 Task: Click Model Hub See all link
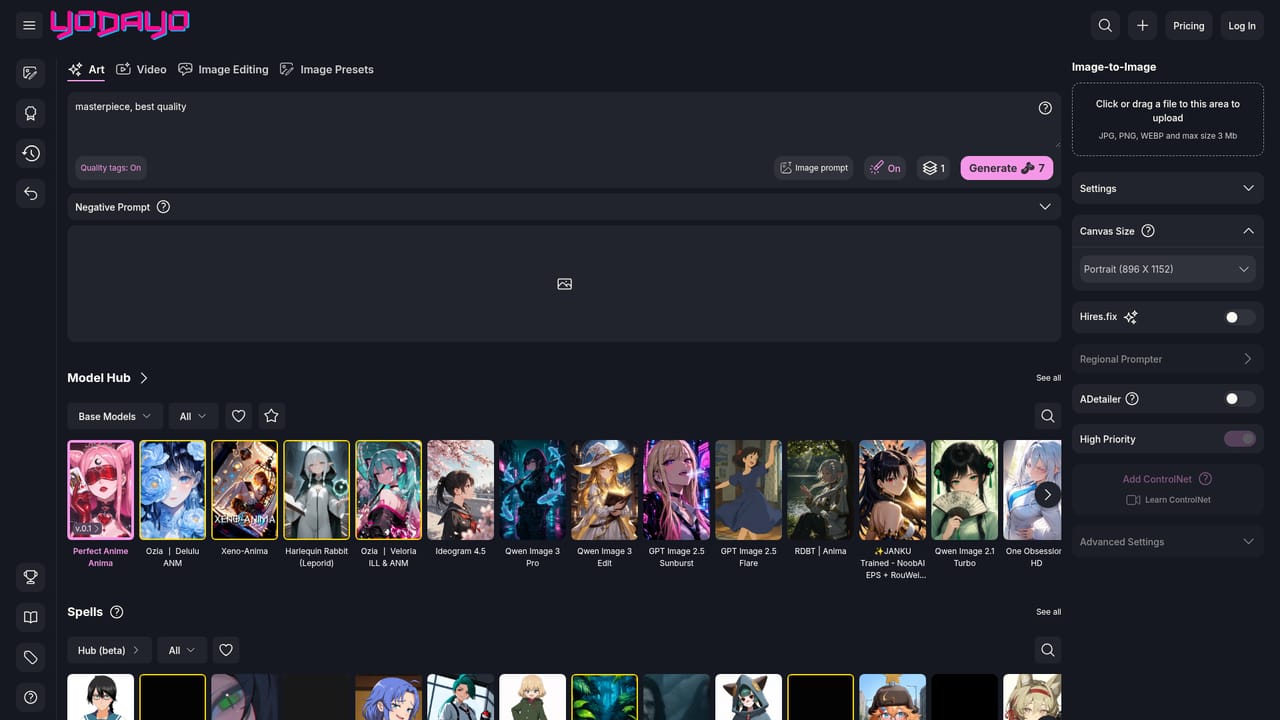coord(1048,378)
